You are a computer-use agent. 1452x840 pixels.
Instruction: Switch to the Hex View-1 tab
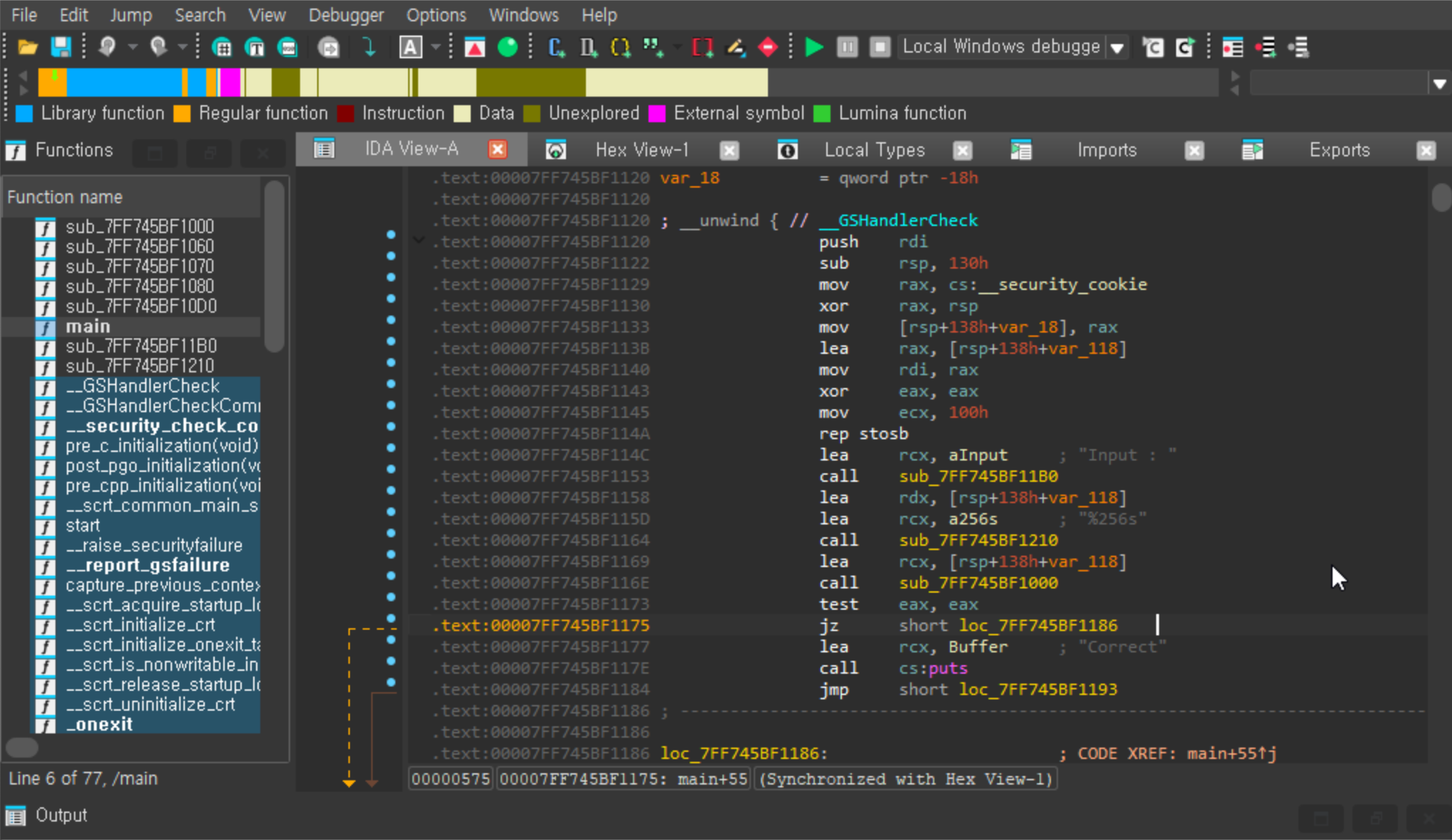641,150
